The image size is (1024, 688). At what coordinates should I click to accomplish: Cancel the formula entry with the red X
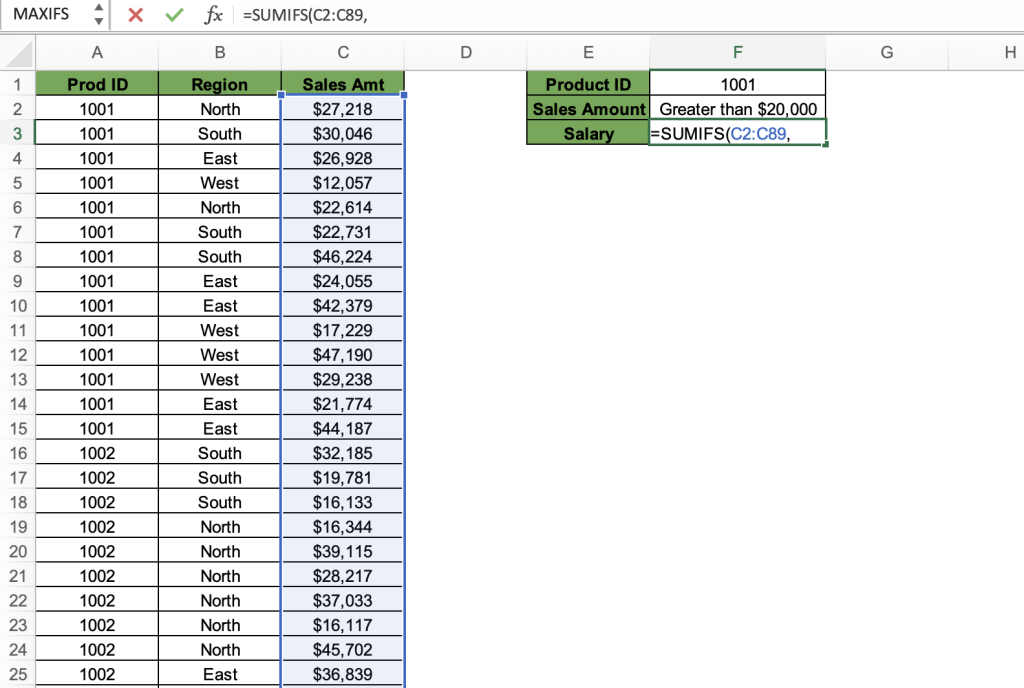tap(136, 15)
